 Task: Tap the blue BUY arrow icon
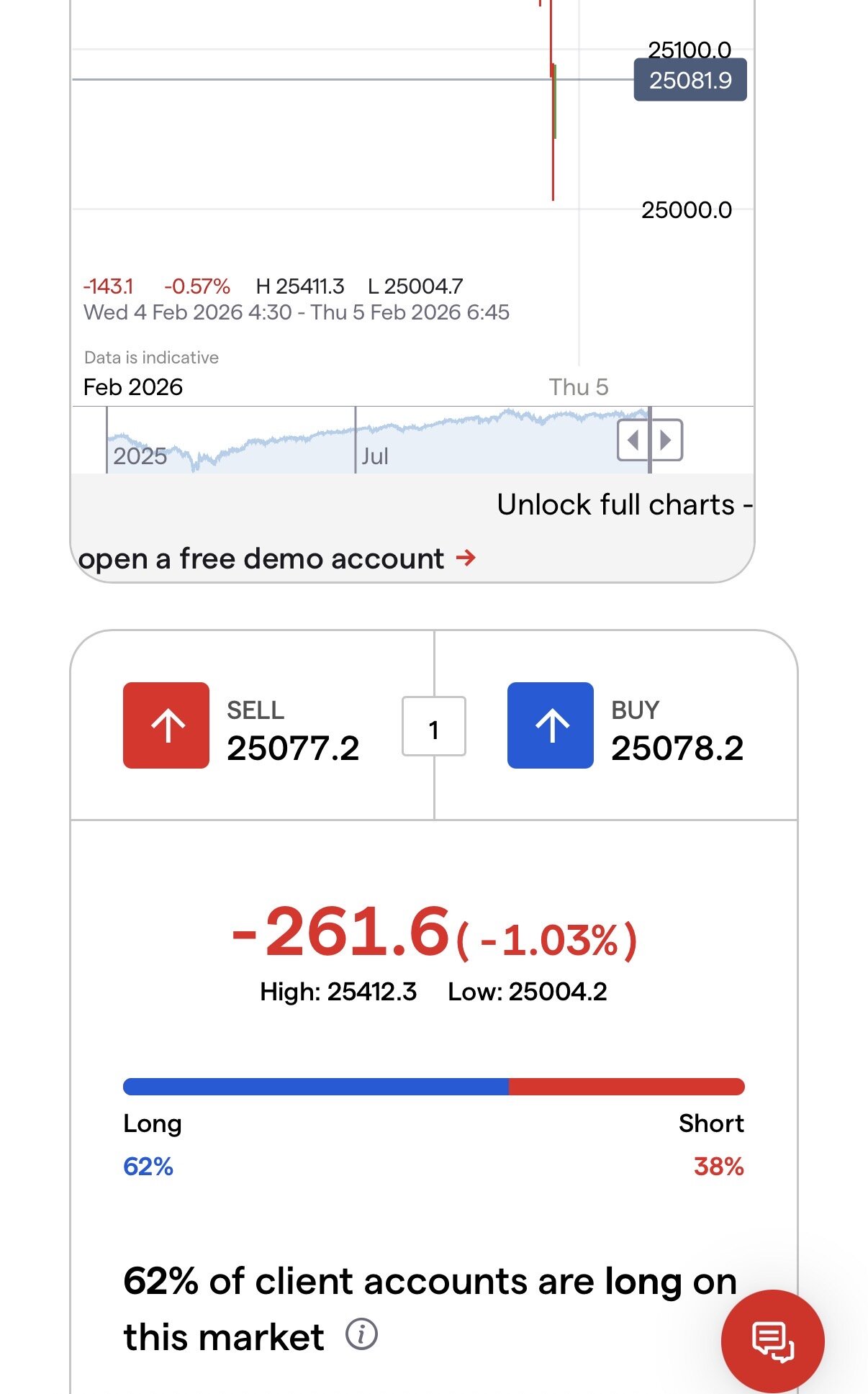tap(551, 725)
